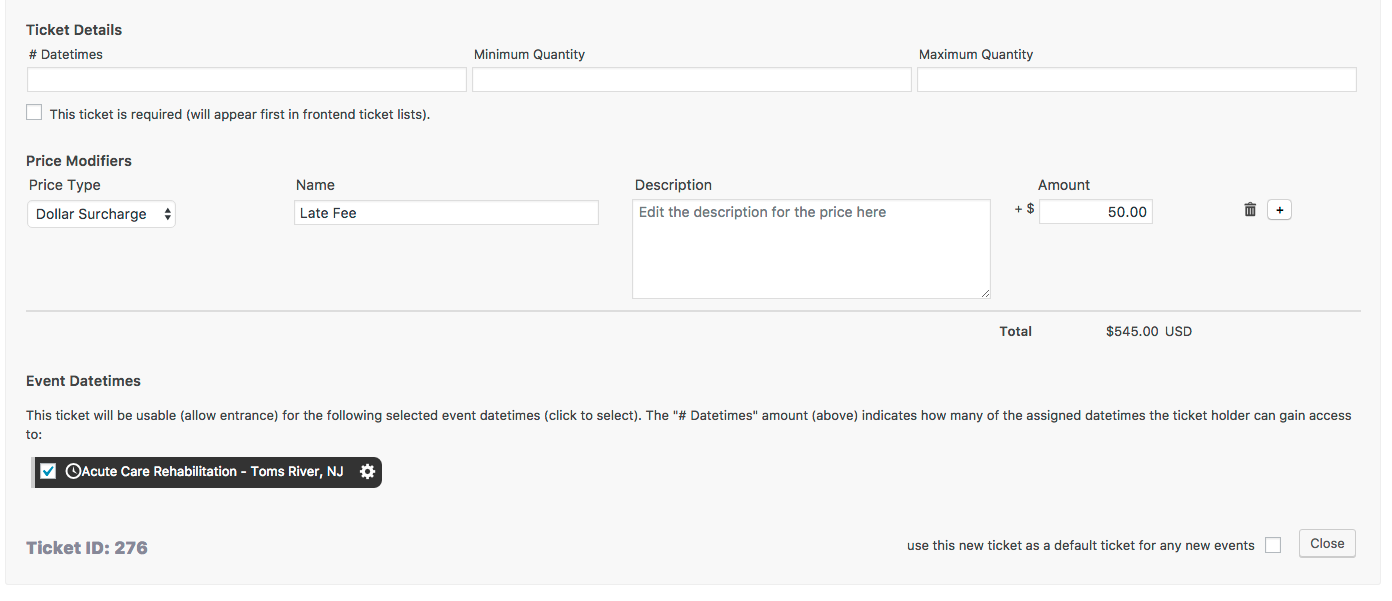Click the $545.00 total amount
The width and height of the screenshot is (1392, 601).
[x=1132, y=331]
